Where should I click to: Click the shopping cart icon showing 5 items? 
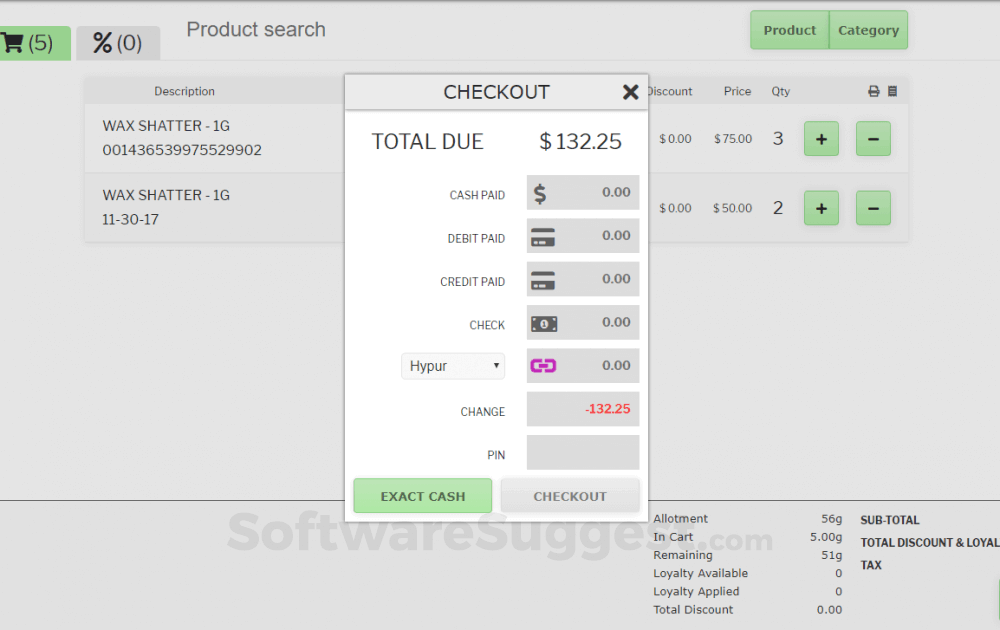click(x=14, y=43)
